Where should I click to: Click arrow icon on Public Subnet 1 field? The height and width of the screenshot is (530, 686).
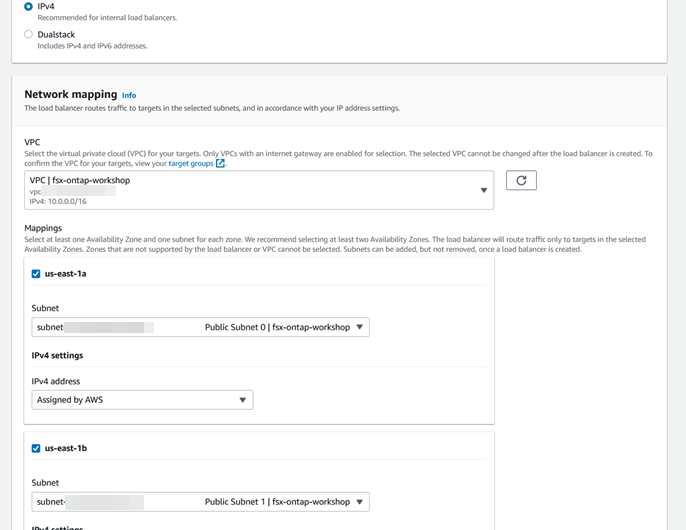[x=359, y=502]
